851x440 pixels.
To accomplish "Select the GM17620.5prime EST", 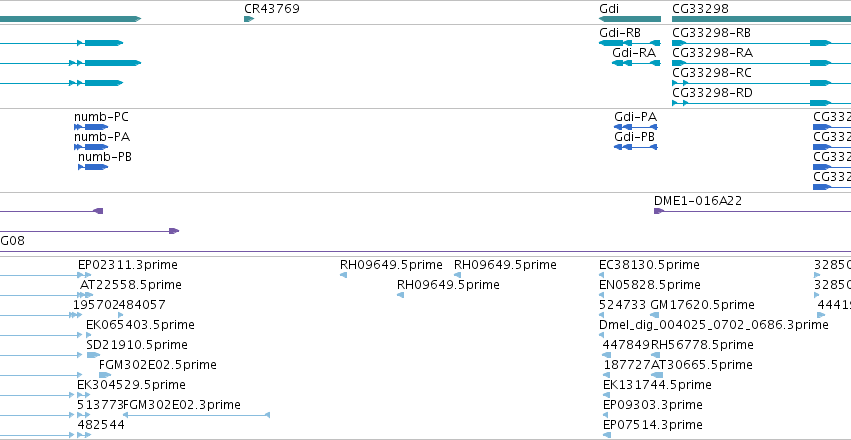I will coord(702,304).
